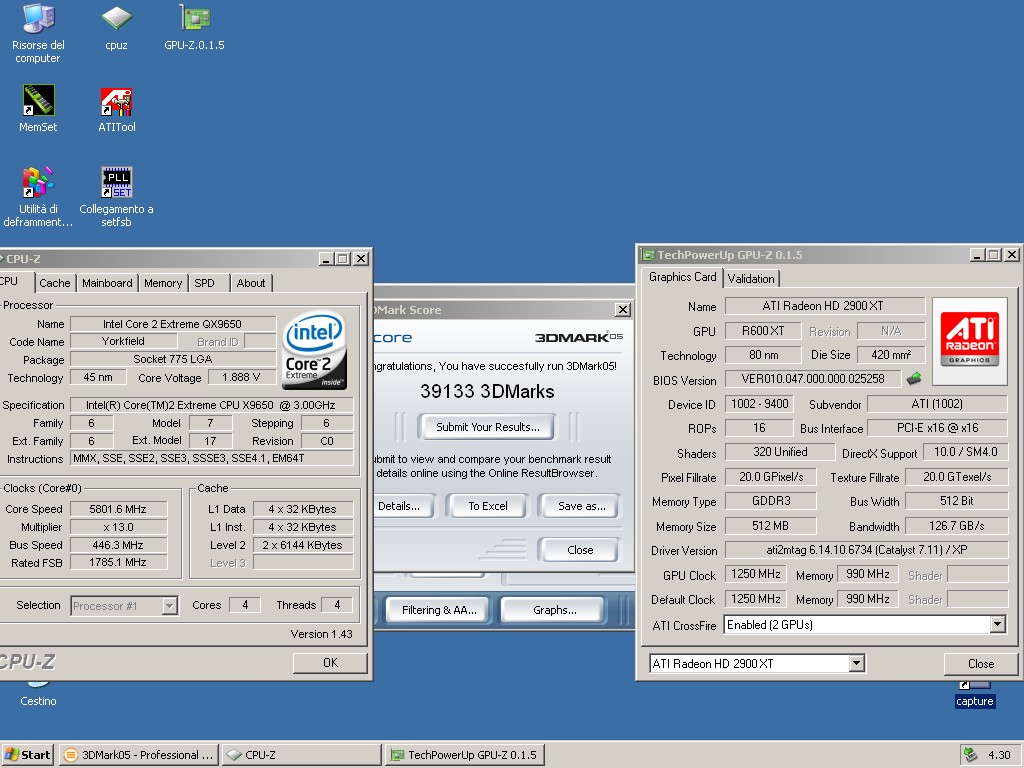Click the DirectX Support value 10.0 / SM4.0
The image size is (1024, 768).
coord(965,452)
